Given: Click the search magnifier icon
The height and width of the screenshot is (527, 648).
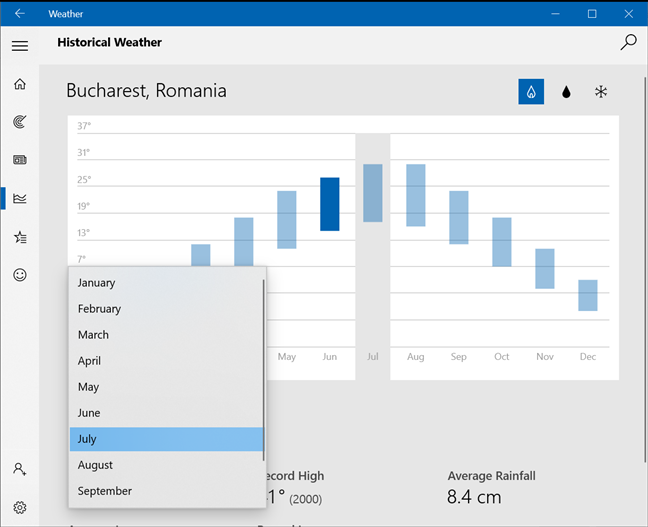Looking at the screenshot, I should point(628,42).
